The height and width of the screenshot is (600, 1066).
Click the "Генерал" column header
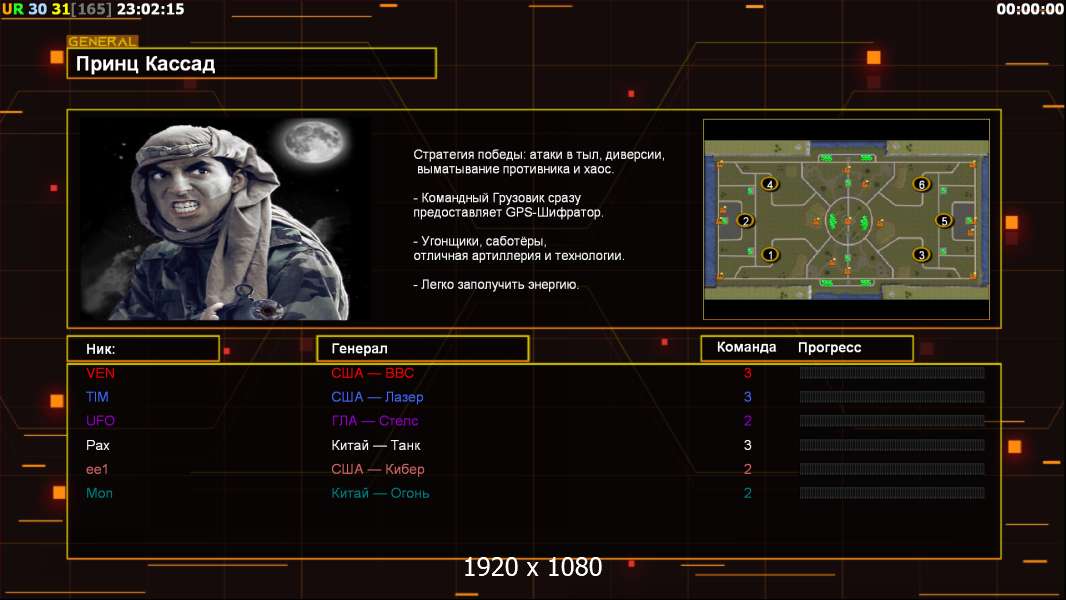[423, 349]
